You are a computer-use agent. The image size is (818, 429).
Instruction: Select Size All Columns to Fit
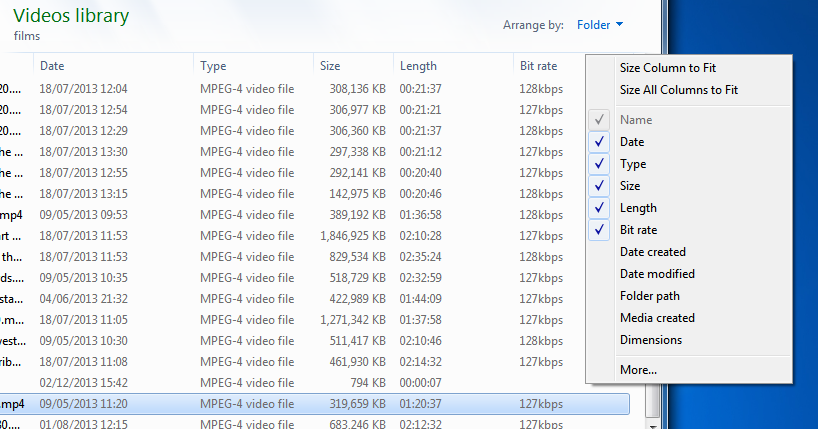point(678,90)
